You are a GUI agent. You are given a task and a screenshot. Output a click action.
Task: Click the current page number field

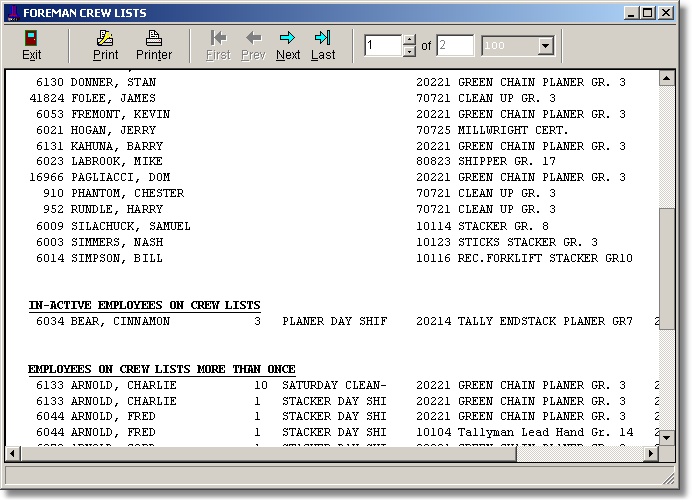click(x=383, y=46)
